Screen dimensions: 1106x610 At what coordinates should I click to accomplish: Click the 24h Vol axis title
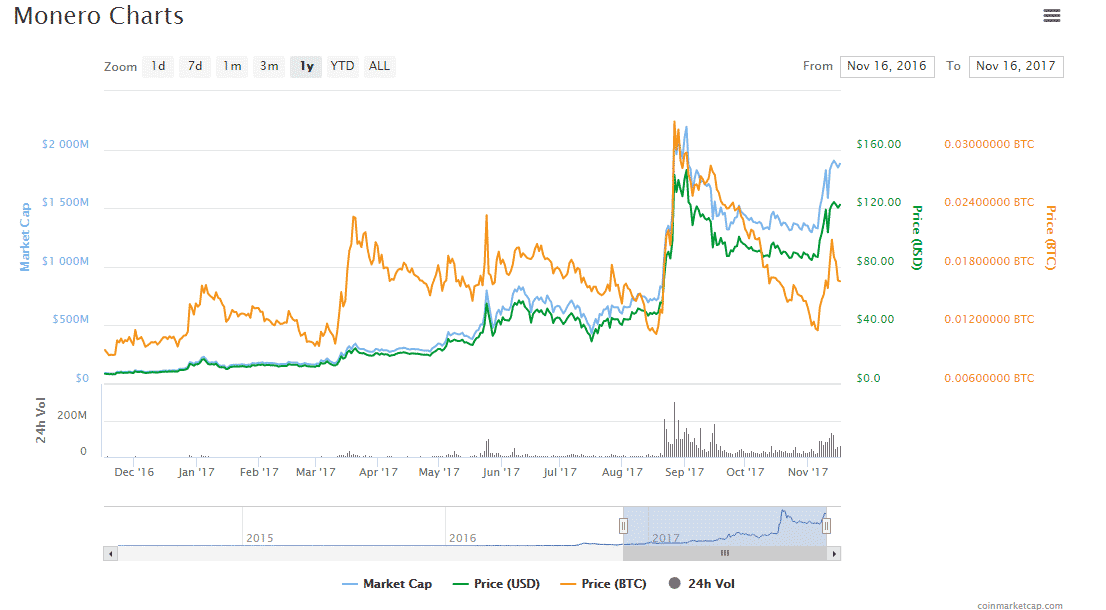pyautogui.click(x=41, y=421)
